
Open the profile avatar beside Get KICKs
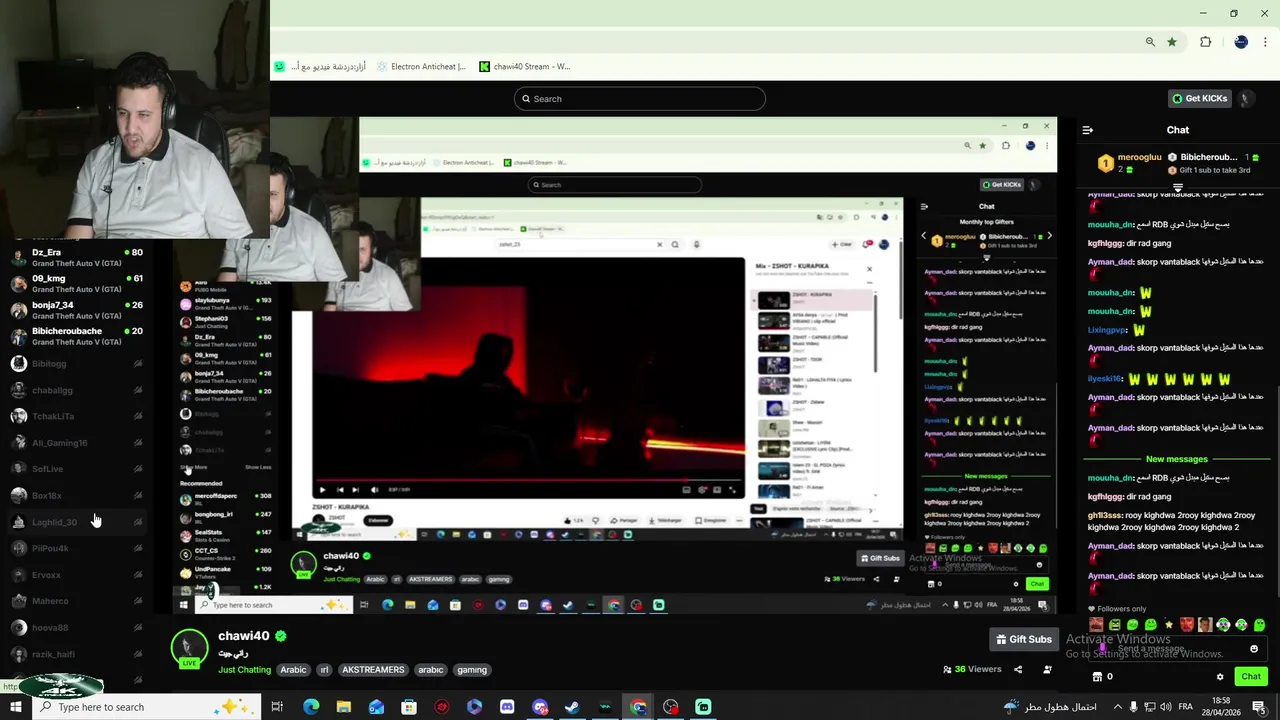(1245, 98)
